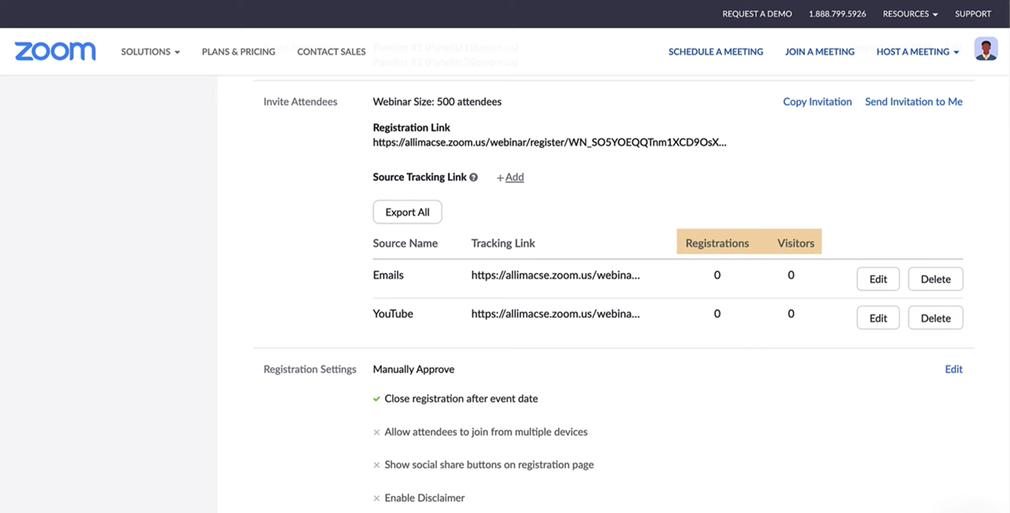Click the green checkmark beside Close registration
Image resolution: width=1010 pixels, height=513 pixels.
click(377, 399)
